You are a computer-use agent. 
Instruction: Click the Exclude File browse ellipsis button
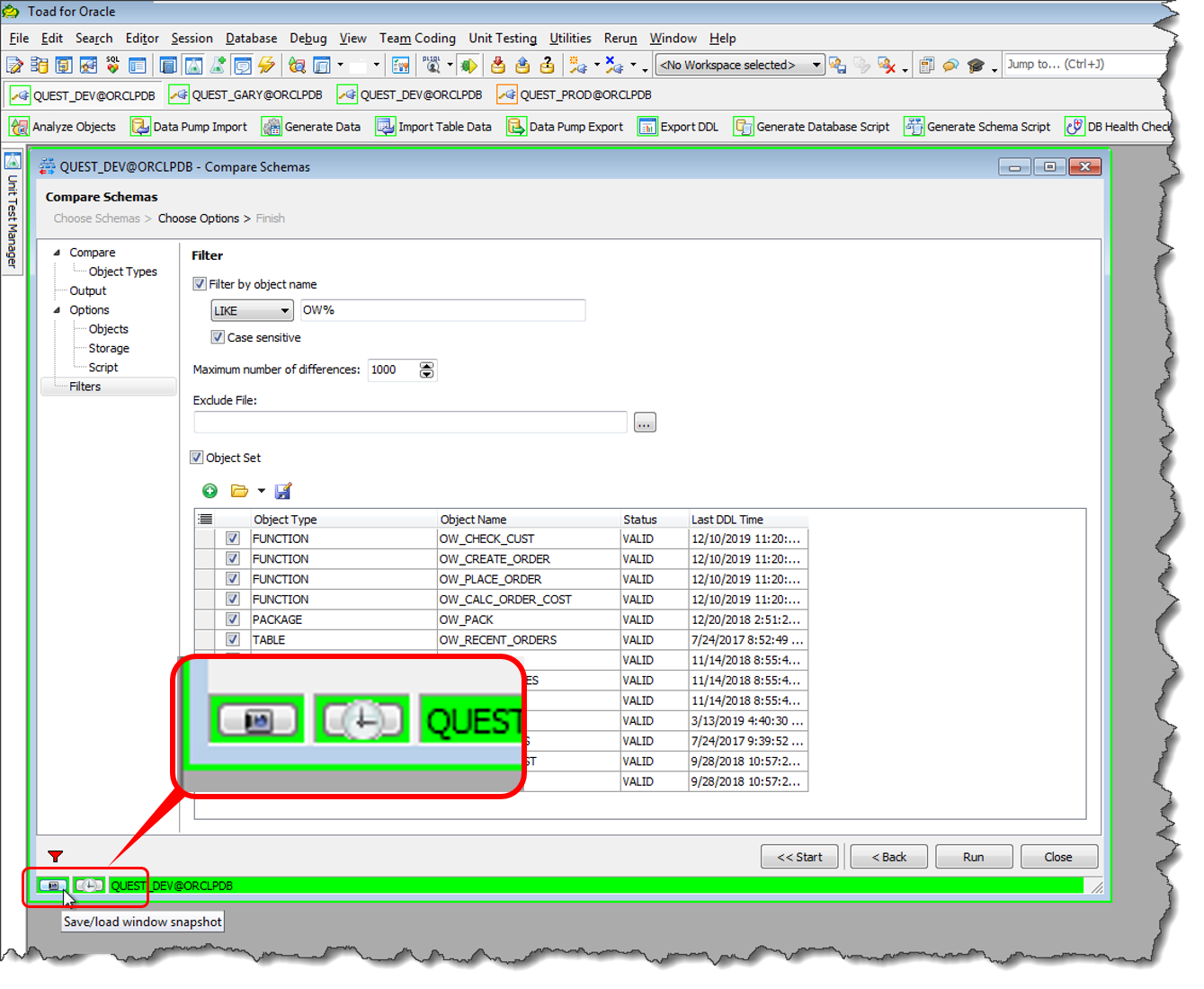(645, 423)
